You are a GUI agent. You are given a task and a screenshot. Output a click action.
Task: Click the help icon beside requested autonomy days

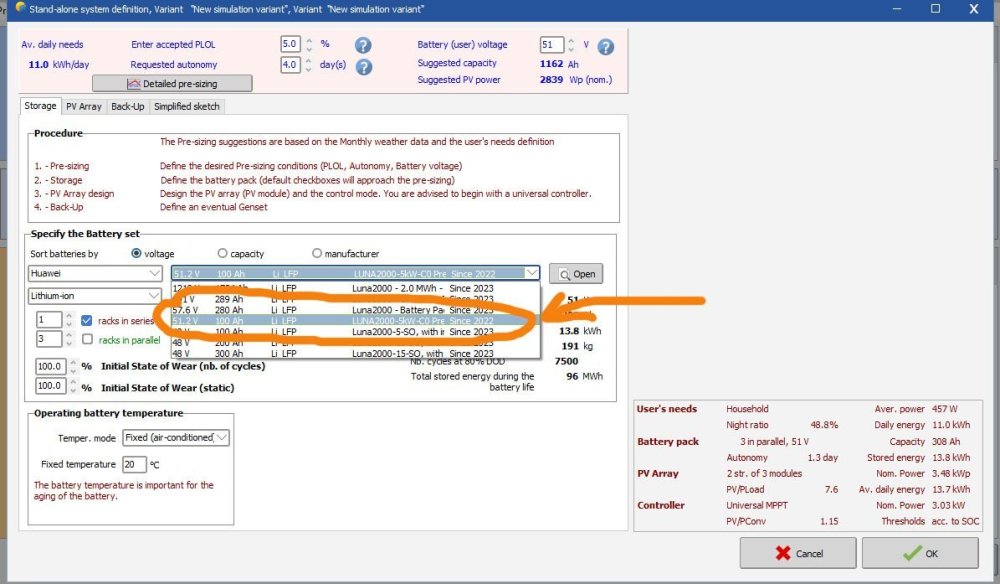point(363,67)
